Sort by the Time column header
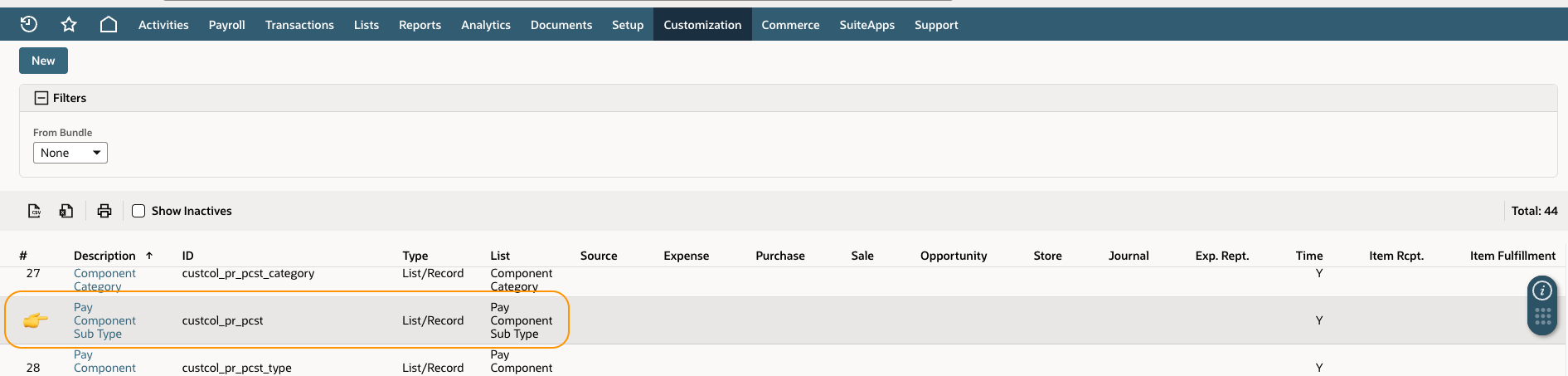The width and height of the screenshot is (1568, 376). click(x=1309, y=256)
